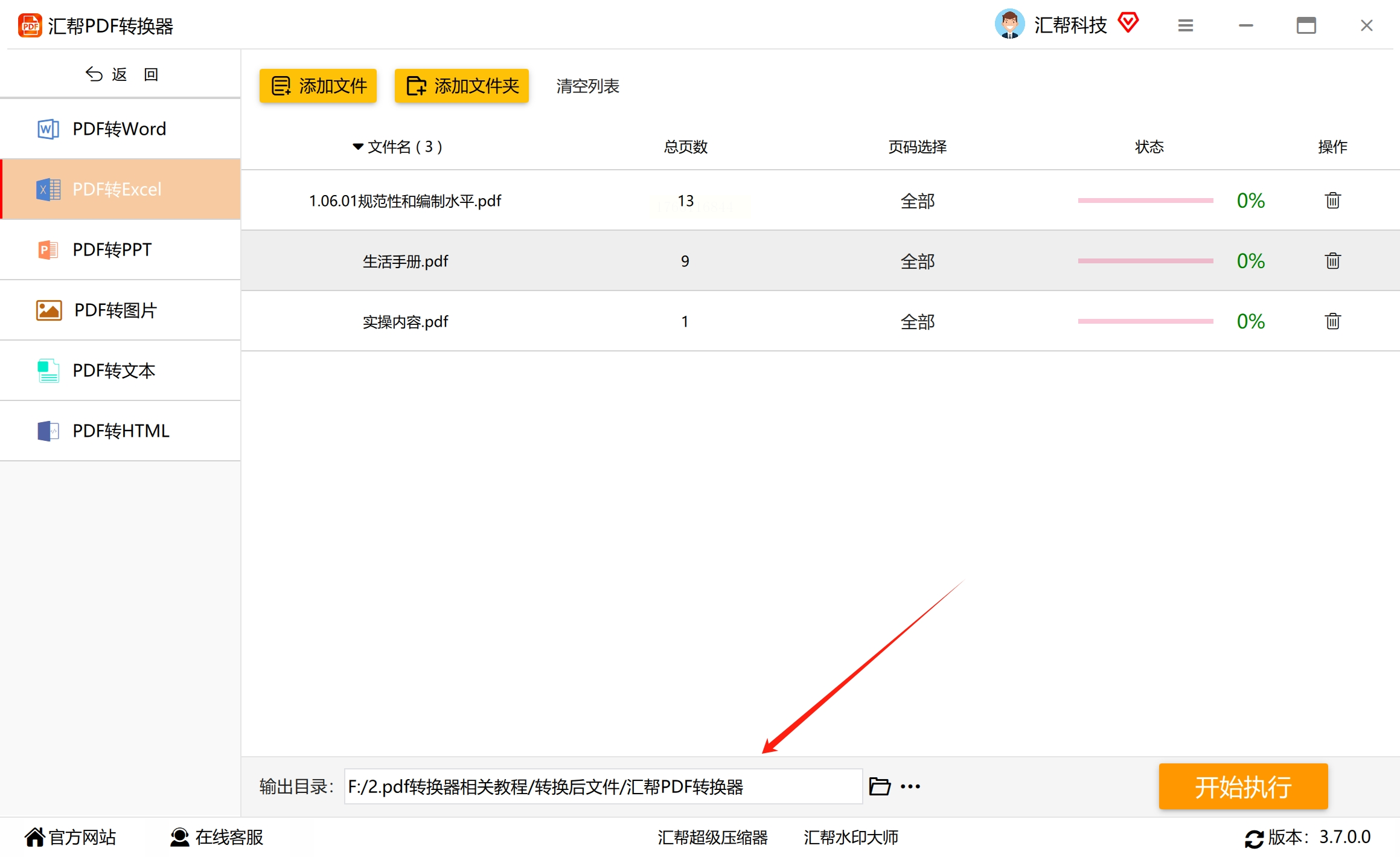The image size is (1400, 857).
Task: Delete the 生活手册.pdf row with trash icon
Action: [1332, 261]
